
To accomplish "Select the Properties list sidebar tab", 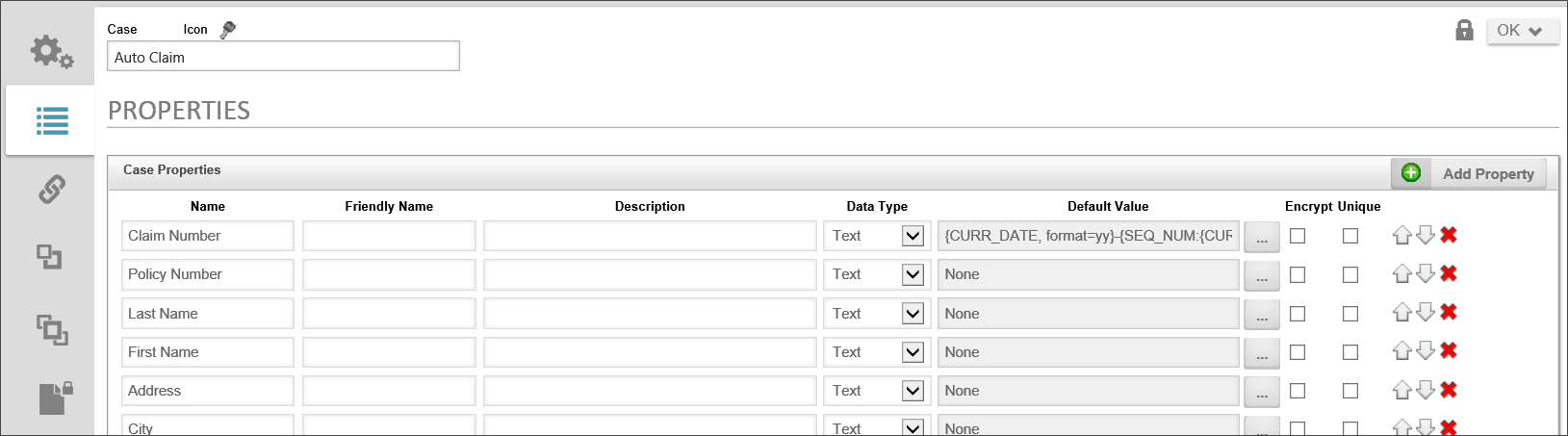I will coord(52,120).
